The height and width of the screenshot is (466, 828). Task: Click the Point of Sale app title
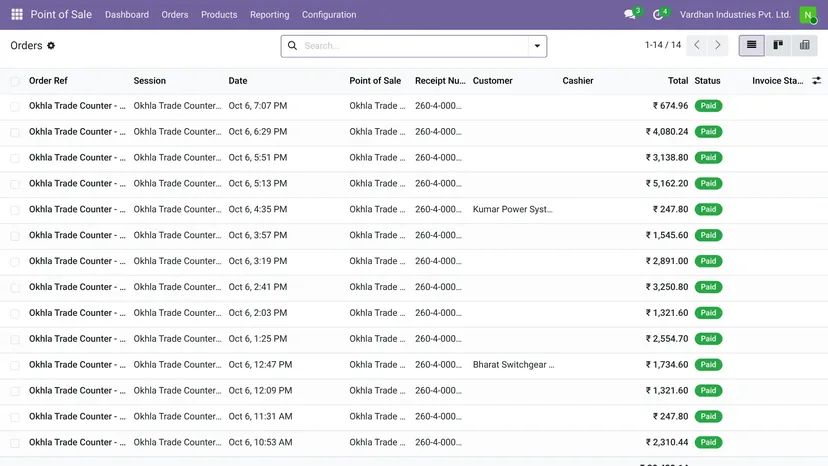[61, 14]
